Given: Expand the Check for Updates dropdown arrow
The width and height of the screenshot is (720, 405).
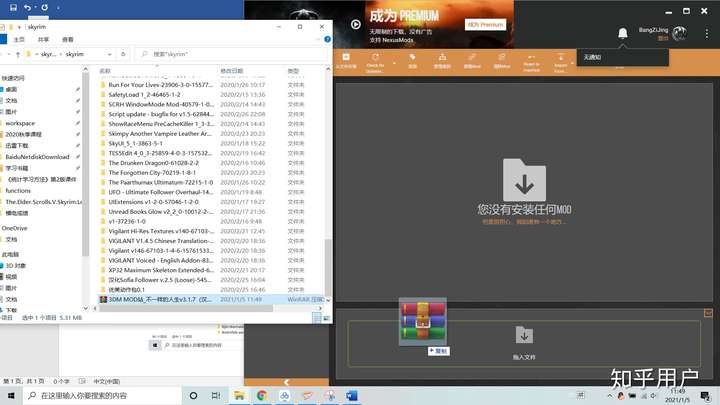Looking at the screenshot, I should tap(394, 63).
